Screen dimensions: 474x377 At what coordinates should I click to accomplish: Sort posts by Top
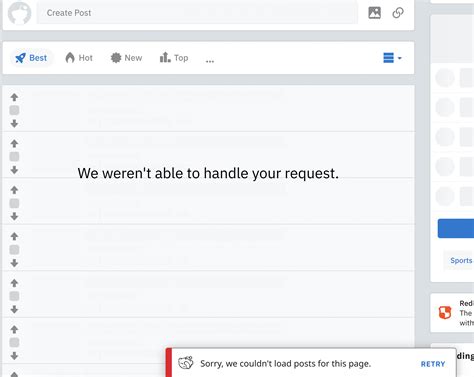[174, 58]
